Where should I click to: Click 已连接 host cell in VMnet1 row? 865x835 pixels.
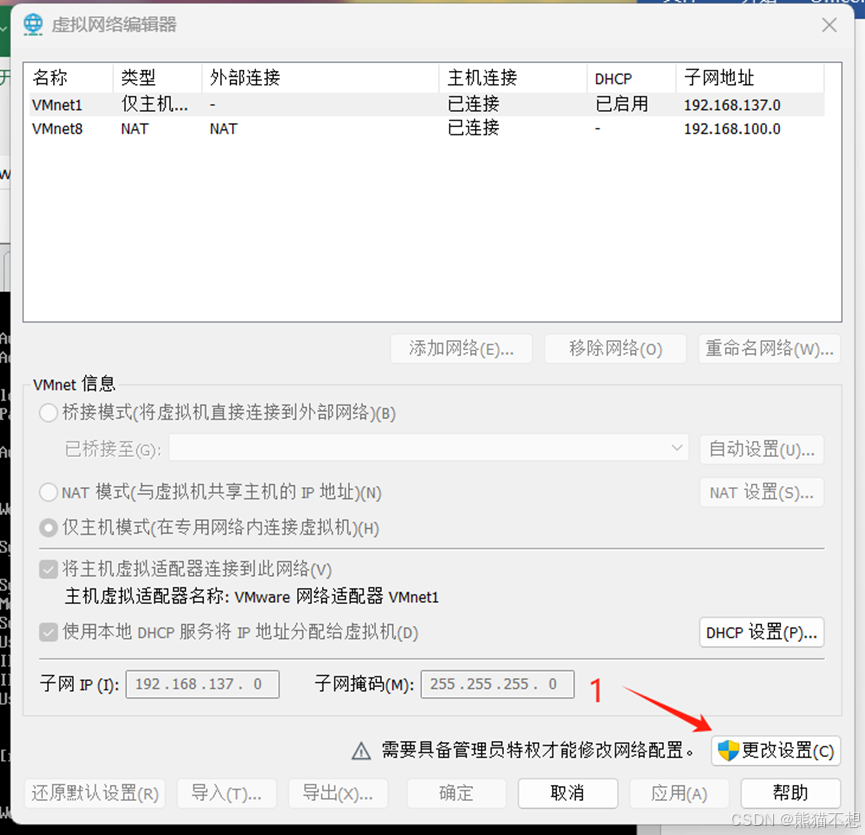coord(473,104)
